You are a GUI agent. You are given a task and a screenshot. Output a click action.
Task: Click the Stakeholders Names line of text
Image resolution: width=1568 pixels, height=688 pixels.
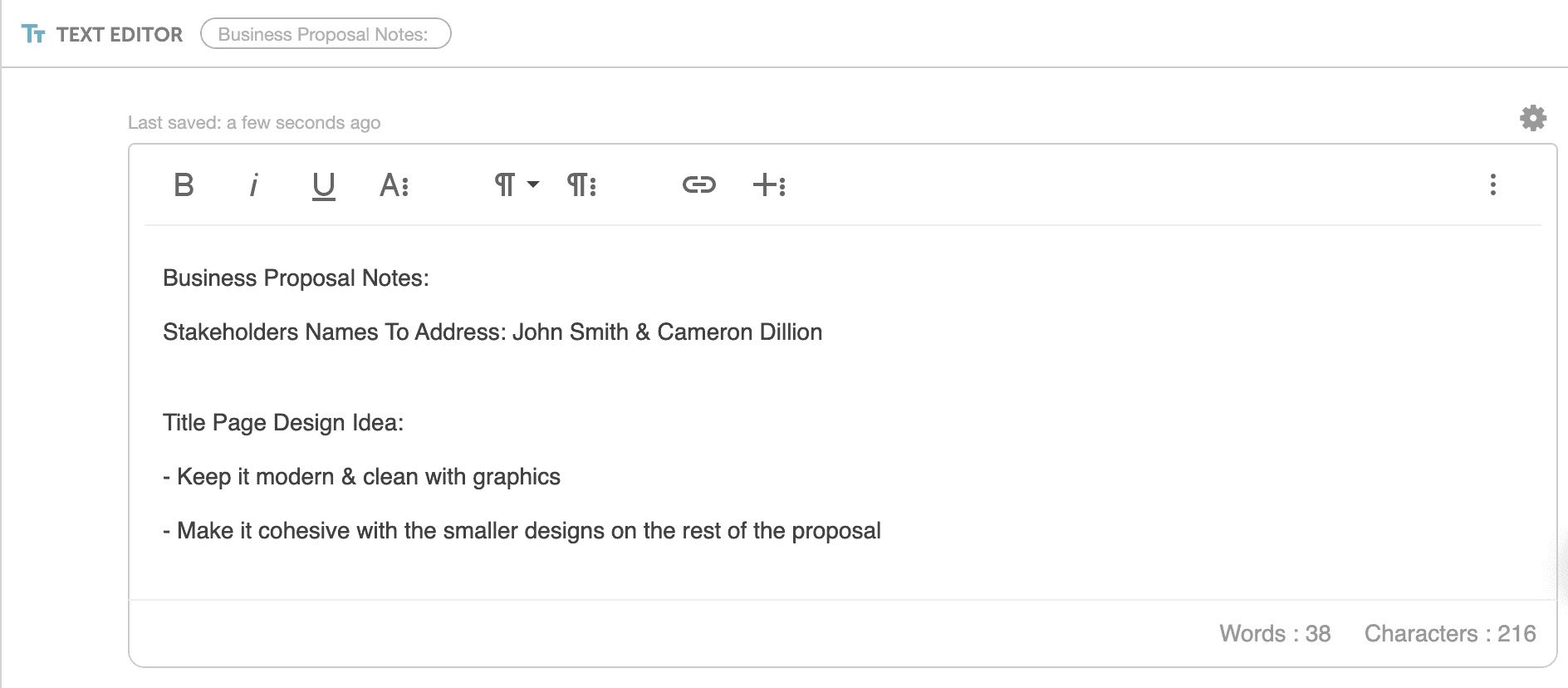pos(492,332)
